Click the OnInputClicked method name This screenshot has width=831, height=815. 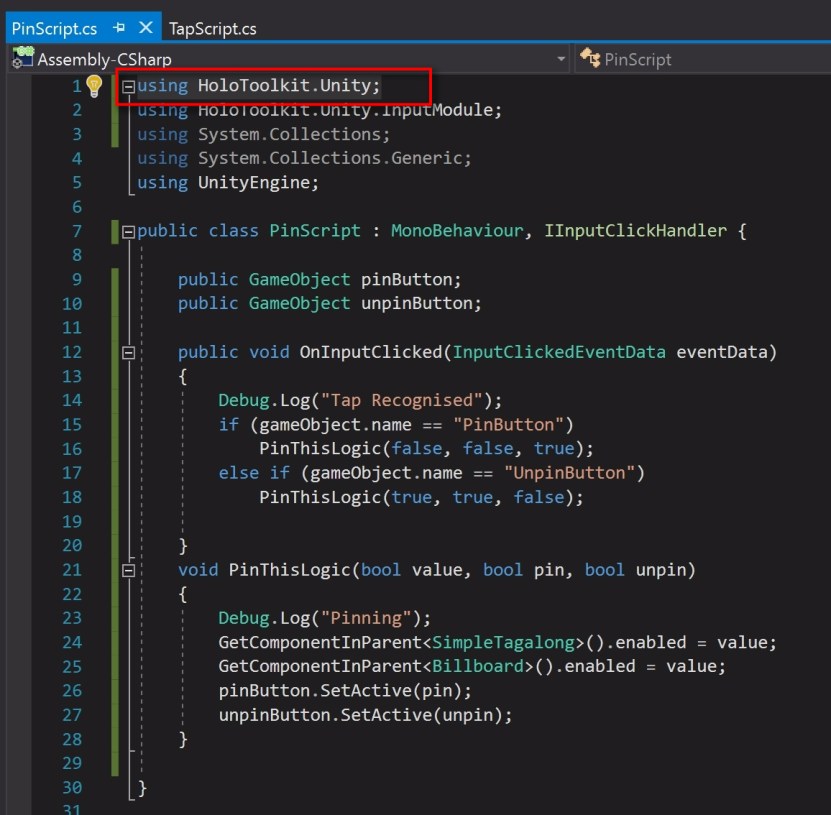(370, 352)
